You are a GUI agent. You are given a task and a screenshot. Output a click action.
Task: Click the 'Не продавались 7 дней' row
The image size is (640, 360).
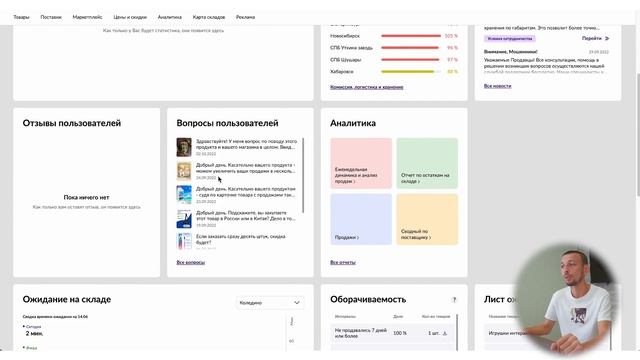pyautogui.click(x=393, y=333)
